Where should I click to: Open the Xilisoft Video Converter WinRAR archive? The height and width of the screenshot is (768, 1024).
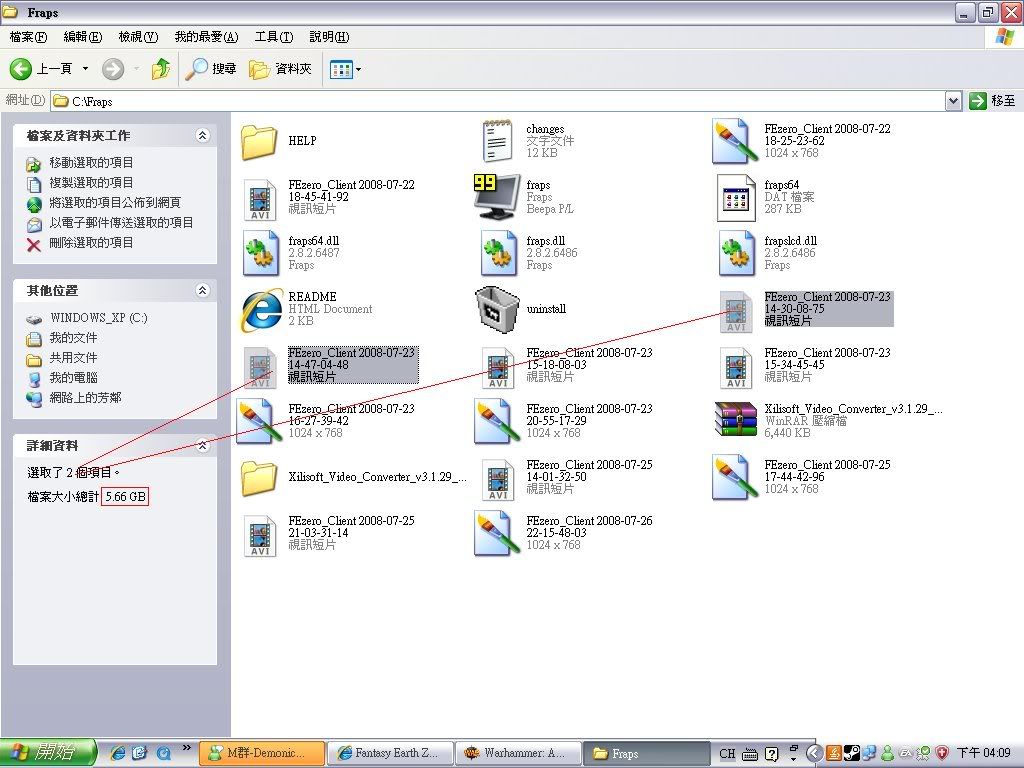(736, 421)
